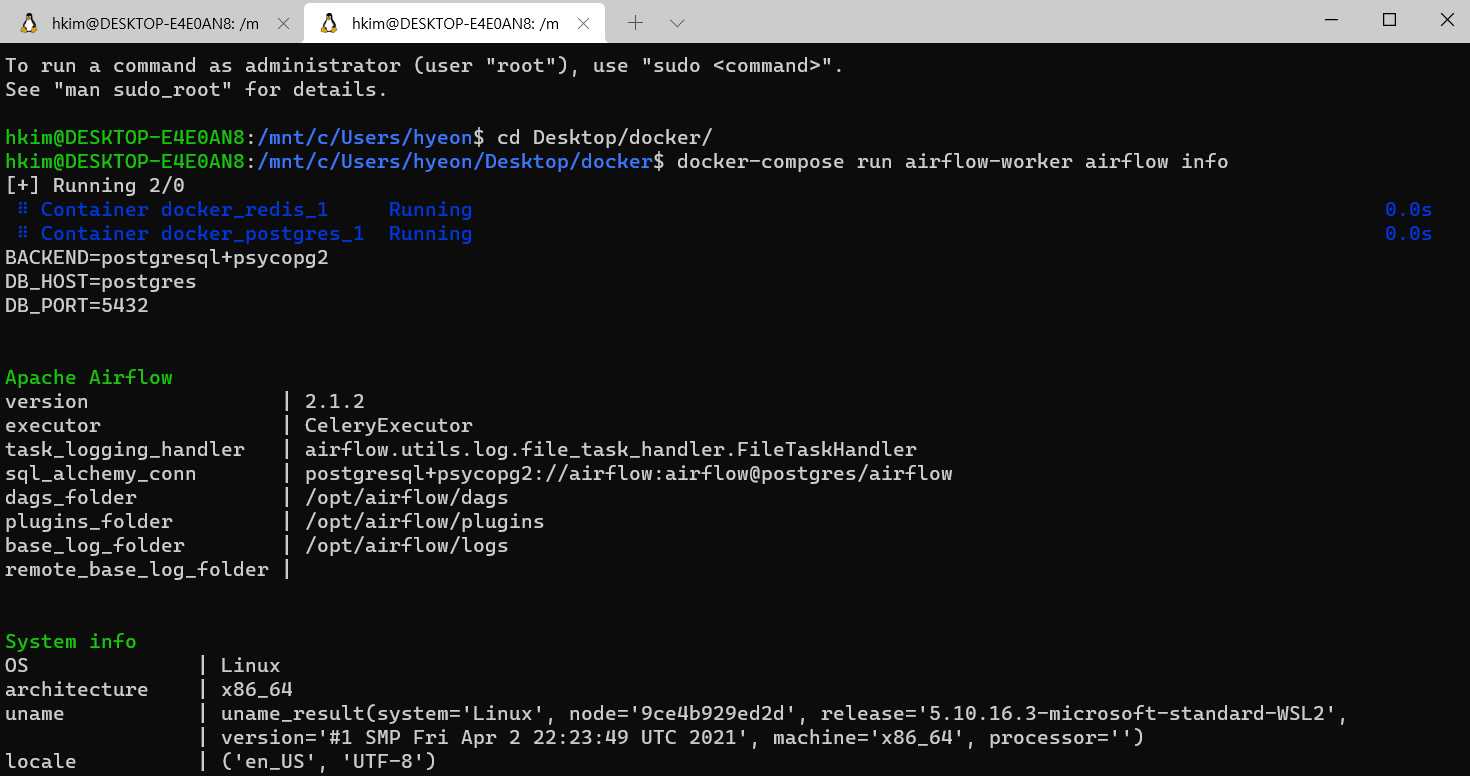Close the Windows Terminal window

pos(1445,20)
